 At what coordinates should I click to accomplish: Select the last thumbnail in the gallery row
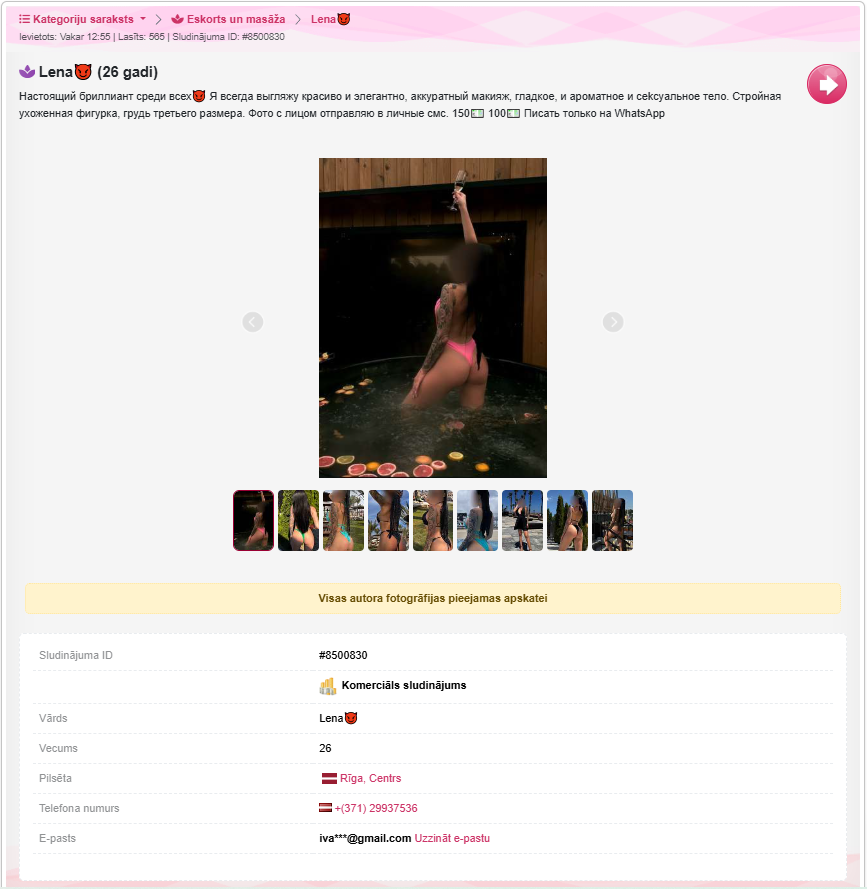[612, 520]
